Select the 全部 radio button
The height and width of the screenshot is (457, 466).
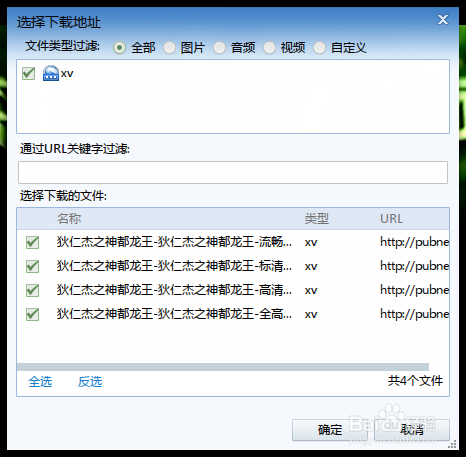pos(119,48)
